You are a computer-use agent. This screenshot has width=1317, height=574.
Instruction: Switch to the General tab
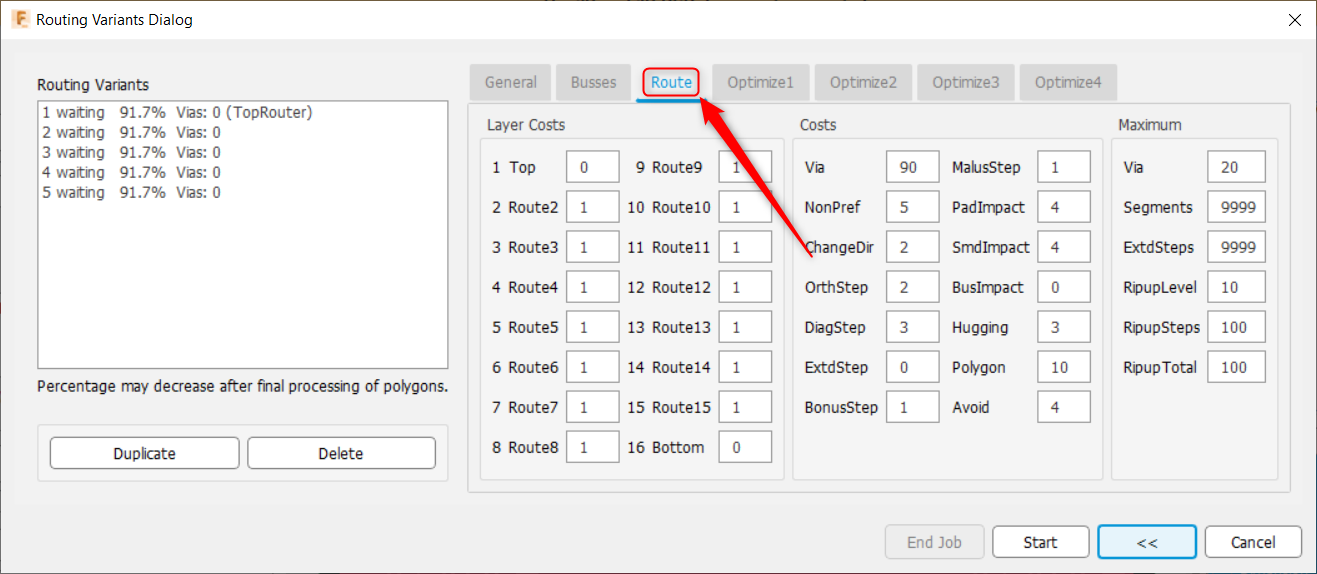(x=511, y=83)
